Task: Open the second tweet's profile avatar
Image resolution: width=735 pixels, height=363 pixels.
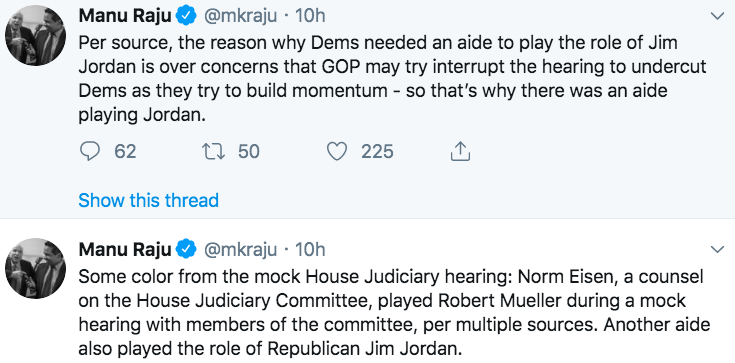Action: tap(35, 268)
